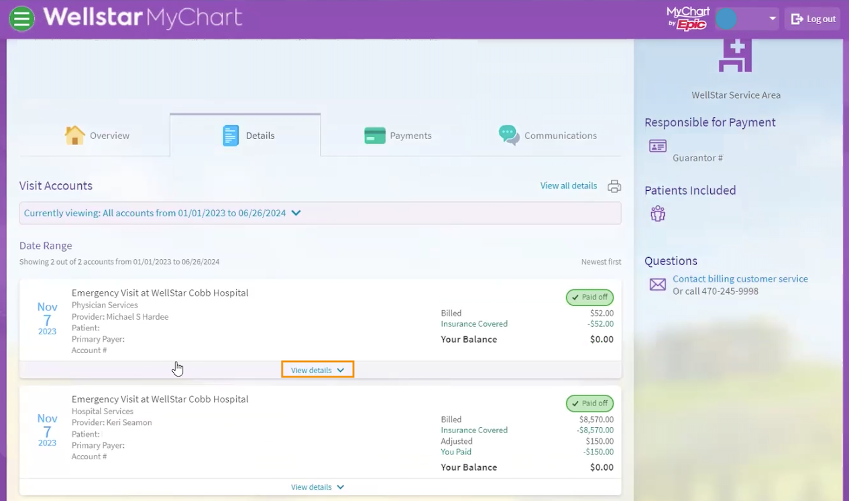Open the user account dropdown arrow

click(772, 19)
